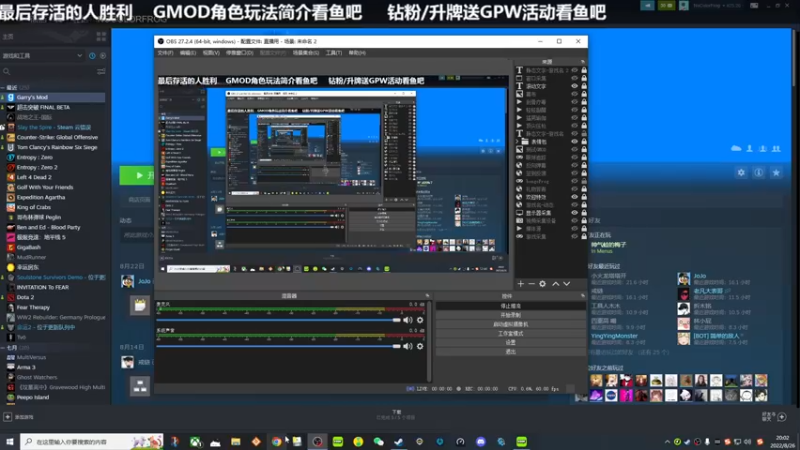Click Windows taskbar search box
This screenshot has height=450, width=800.
pos(92,442)
